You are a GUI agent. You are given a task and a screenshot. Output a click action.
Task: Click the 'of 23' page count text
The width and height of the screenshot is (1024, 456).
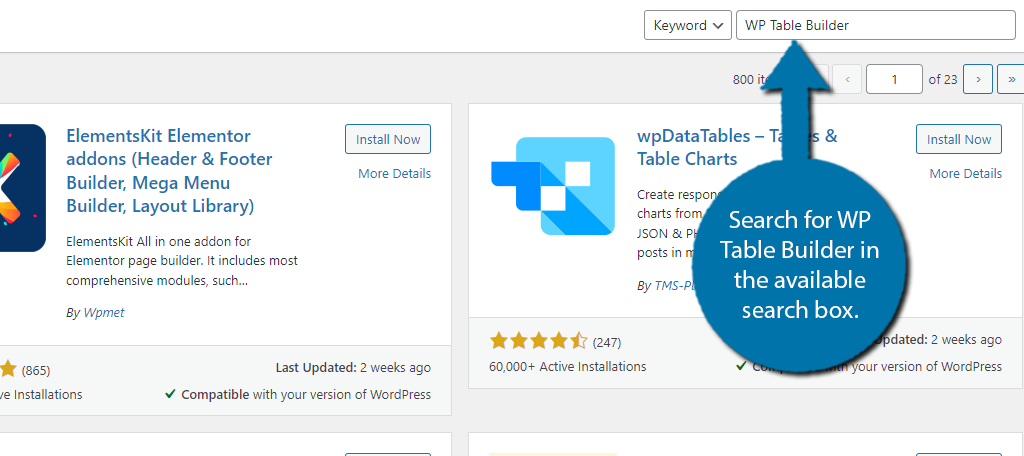pos(943,80)
